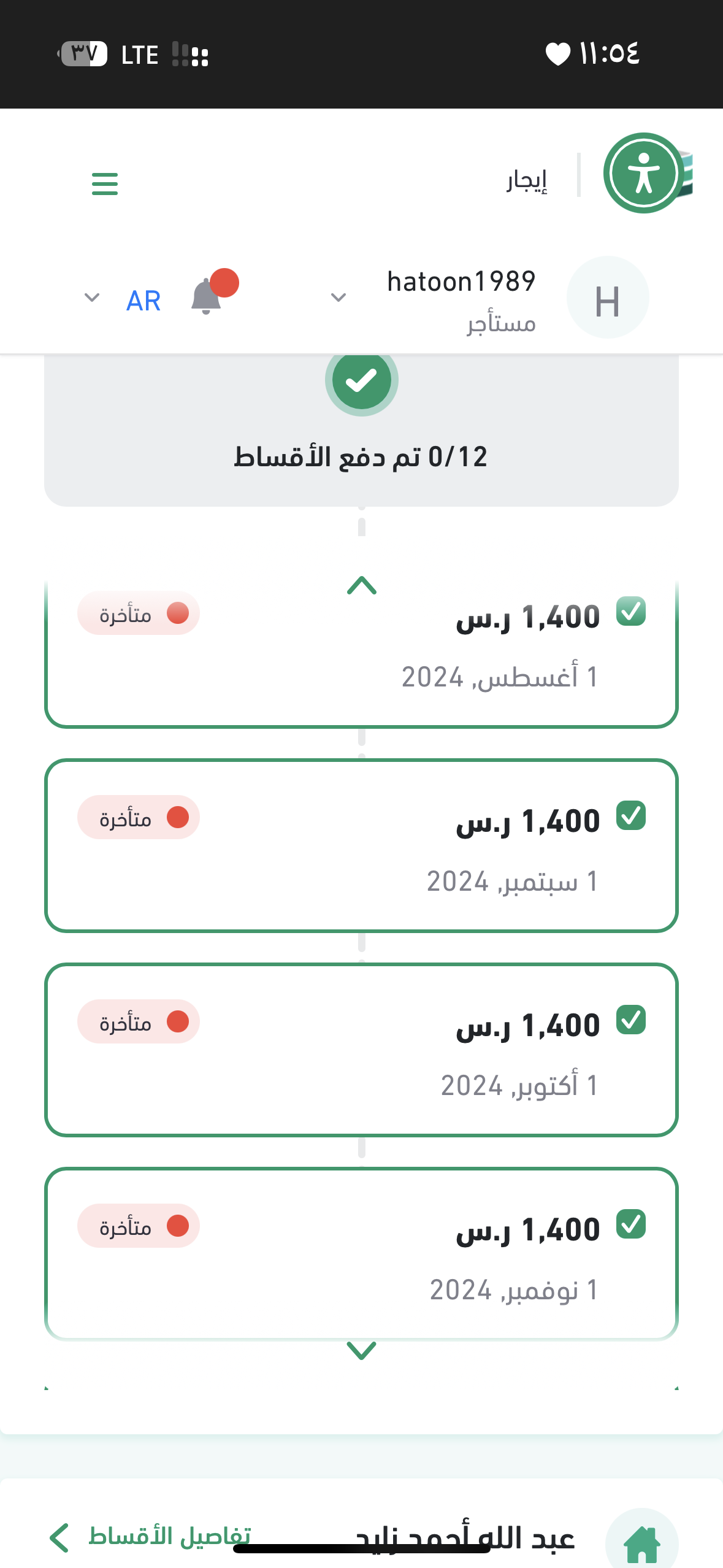Open the hamburger menu
The image size is (723, 1568).
click(104, 183)
